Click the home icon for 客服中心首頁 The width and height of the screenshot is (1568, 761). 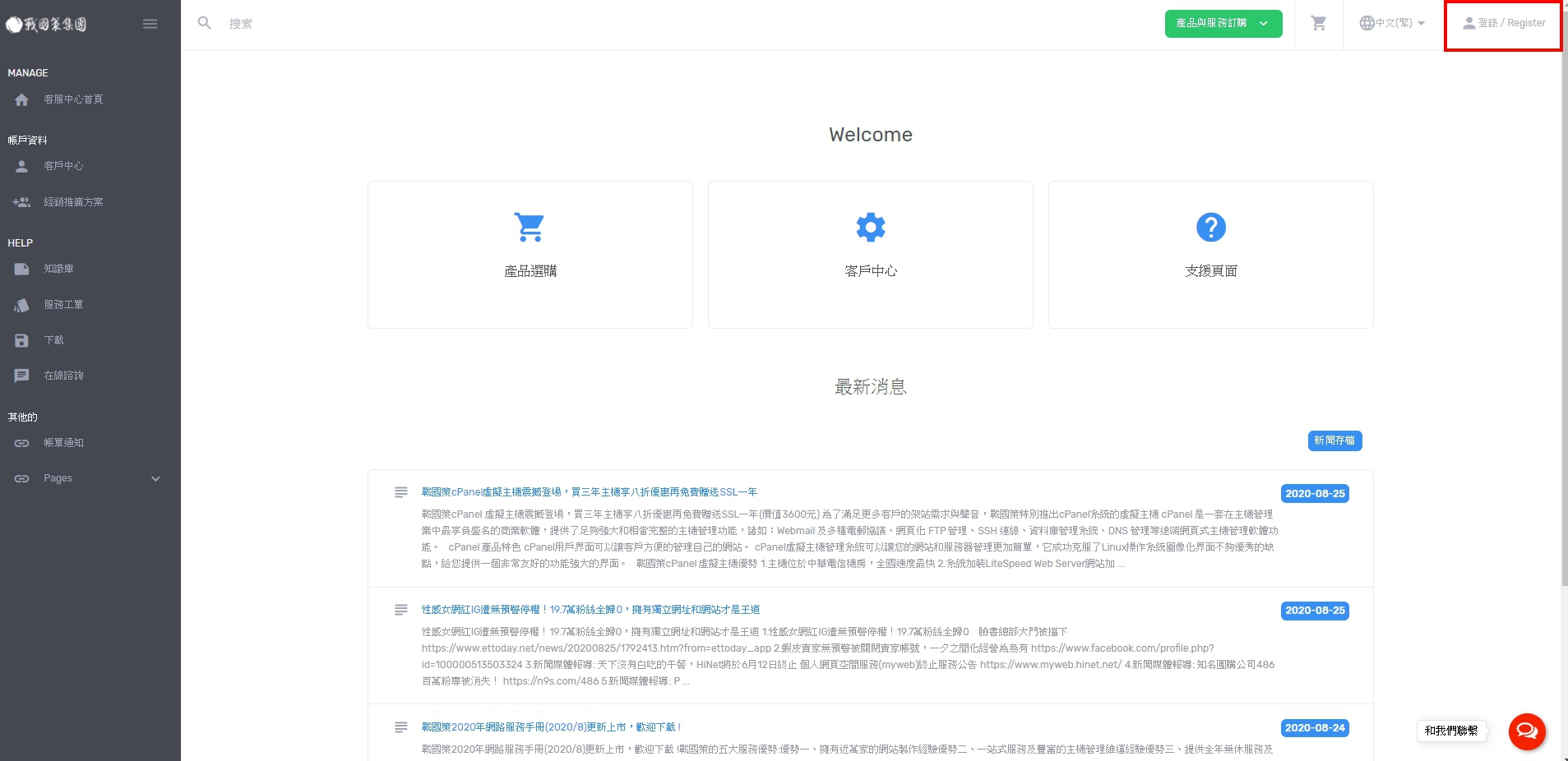(x=21, y=99)
